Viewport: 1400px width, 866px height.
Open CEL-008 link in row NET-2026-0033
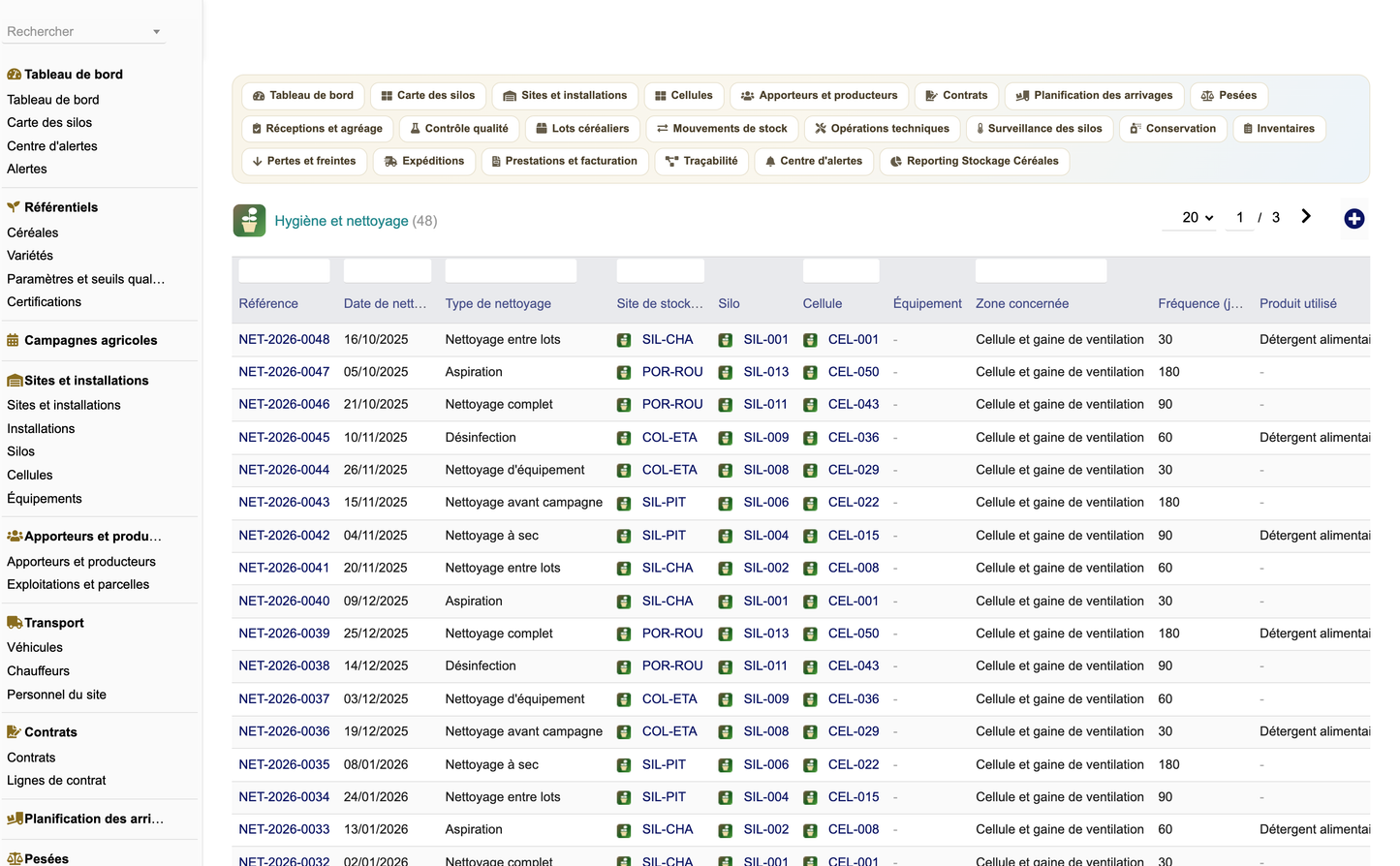pos(854,830)
